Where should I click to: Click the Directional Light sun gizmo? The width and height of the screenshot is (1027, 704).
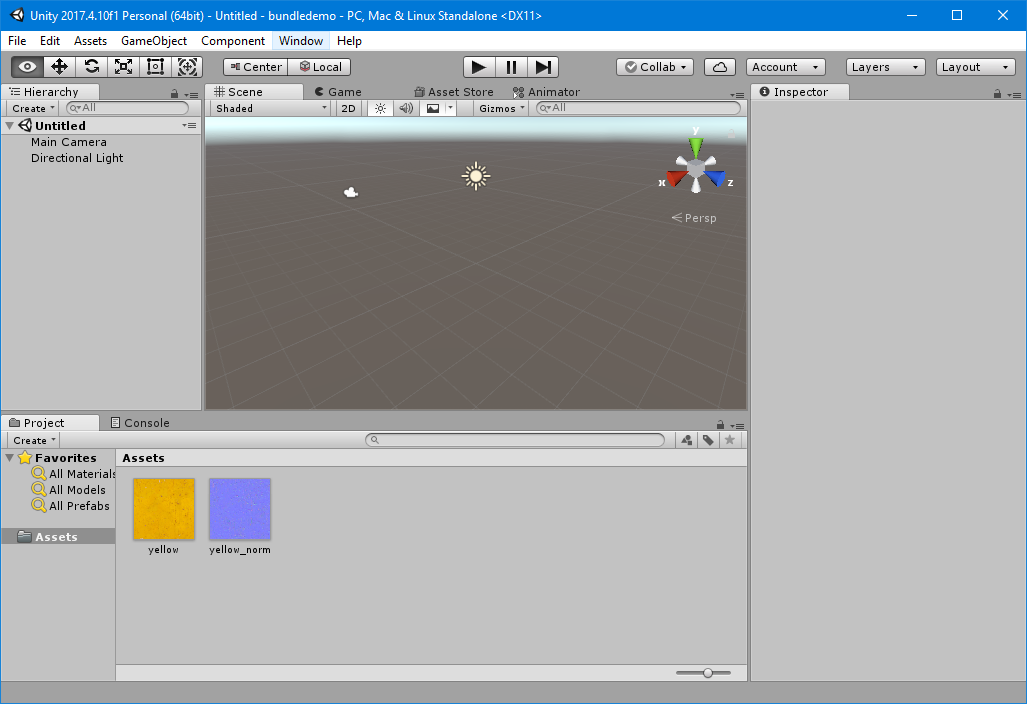[476, 176]
